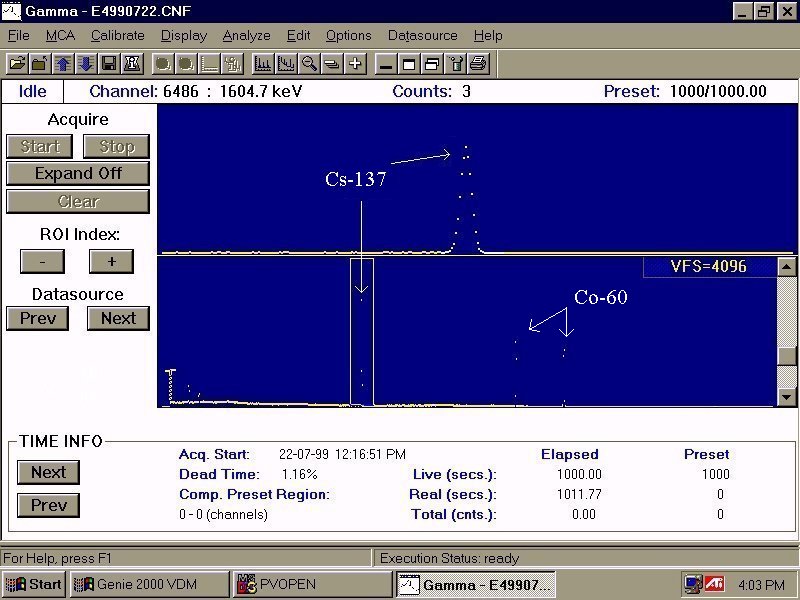Store data with the down-arrow toolbar icon

pyautogui.click(x=84, y=63)
